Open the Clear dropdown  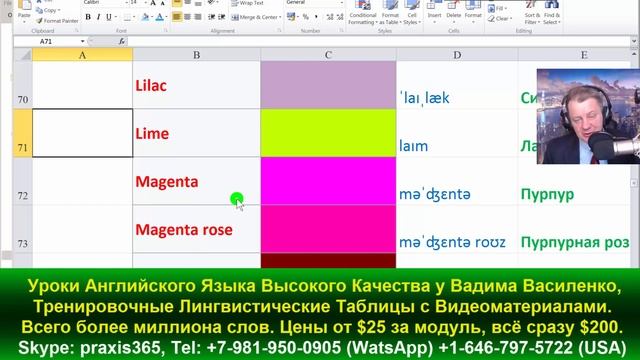coord(500,19)
